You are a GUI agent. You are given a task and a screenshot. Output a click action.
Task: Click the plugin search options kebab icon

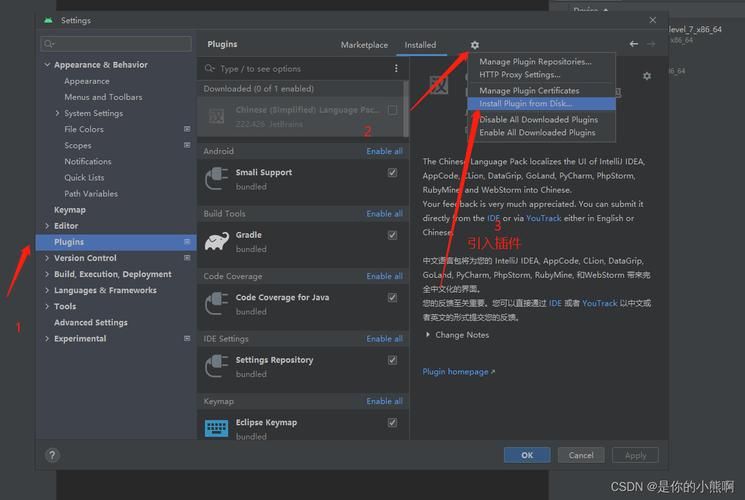(x=396, y=68)
